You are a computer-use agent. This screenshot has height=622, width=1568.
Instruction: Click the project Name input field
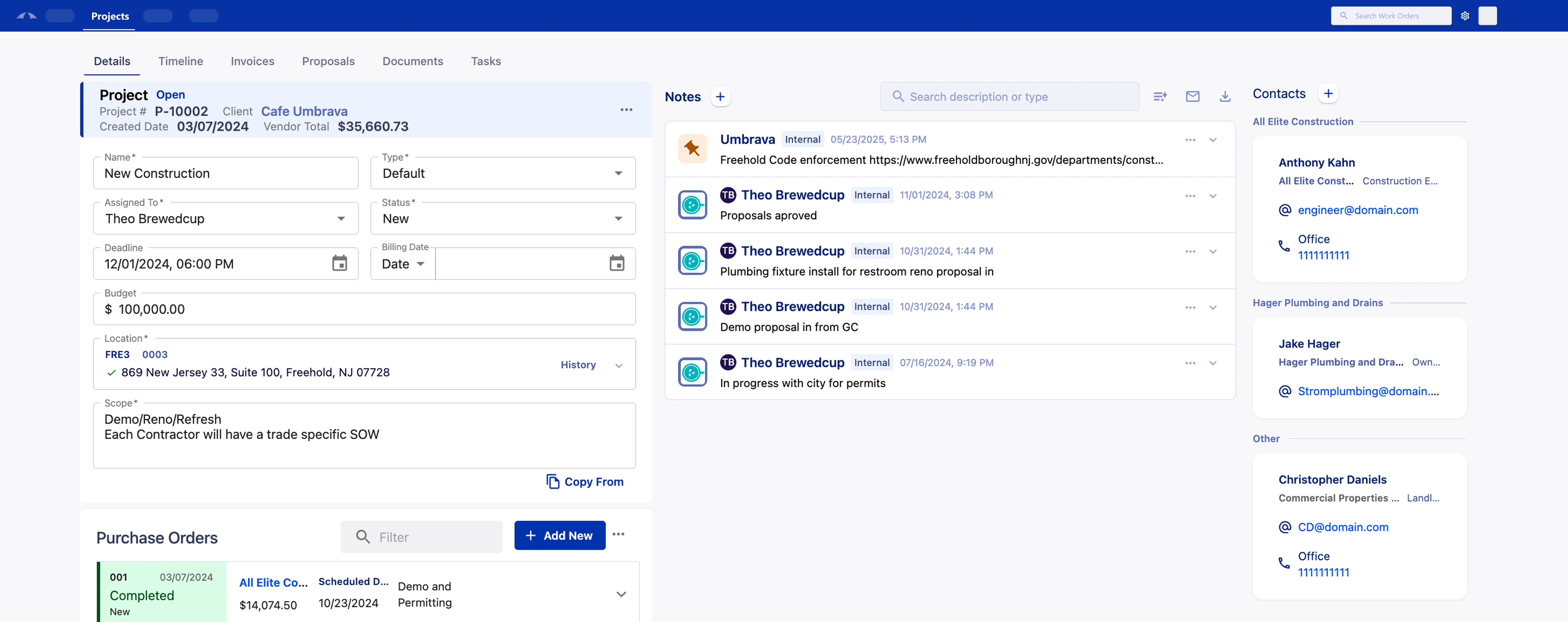tap(226, 173)
